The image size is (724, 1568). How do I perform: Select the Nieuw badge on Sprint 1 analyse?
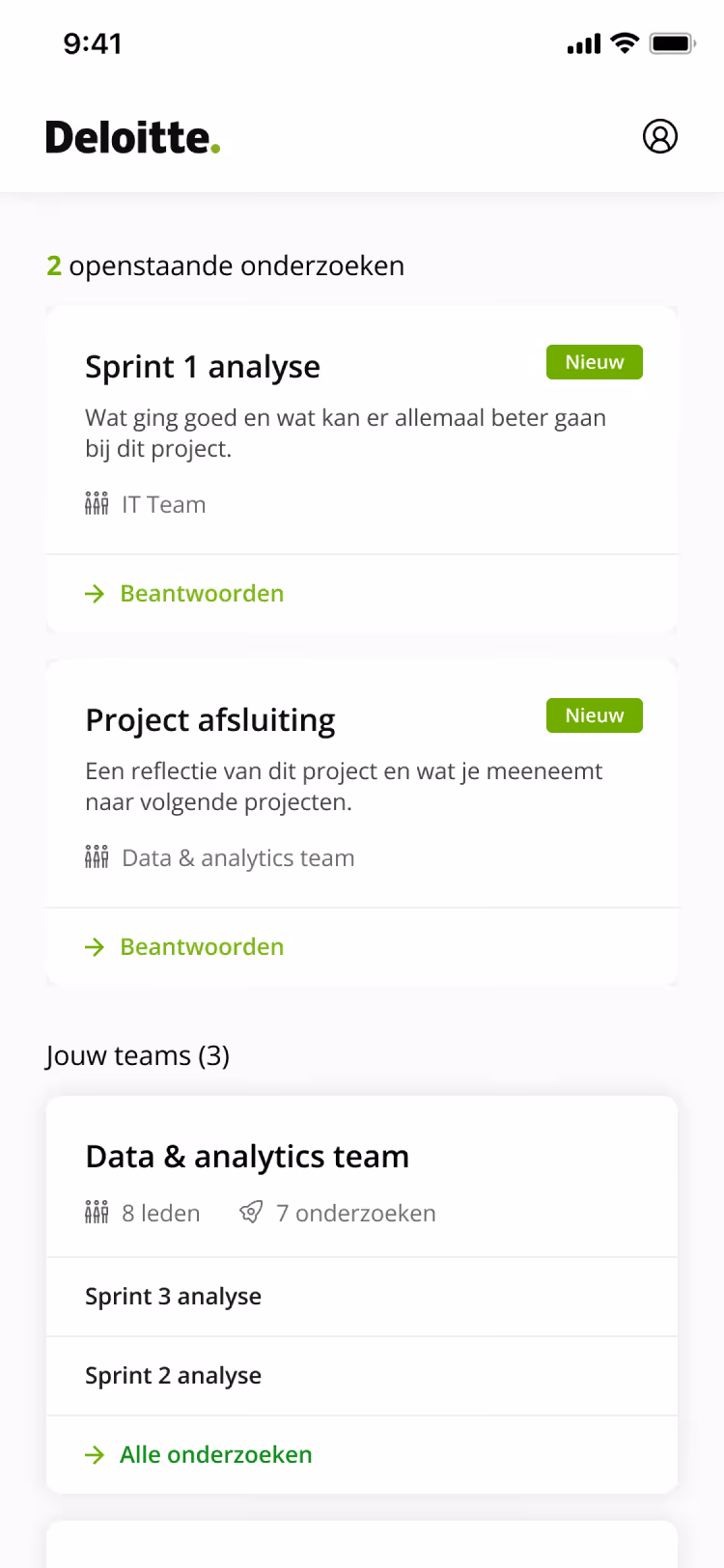pos(594,362)
